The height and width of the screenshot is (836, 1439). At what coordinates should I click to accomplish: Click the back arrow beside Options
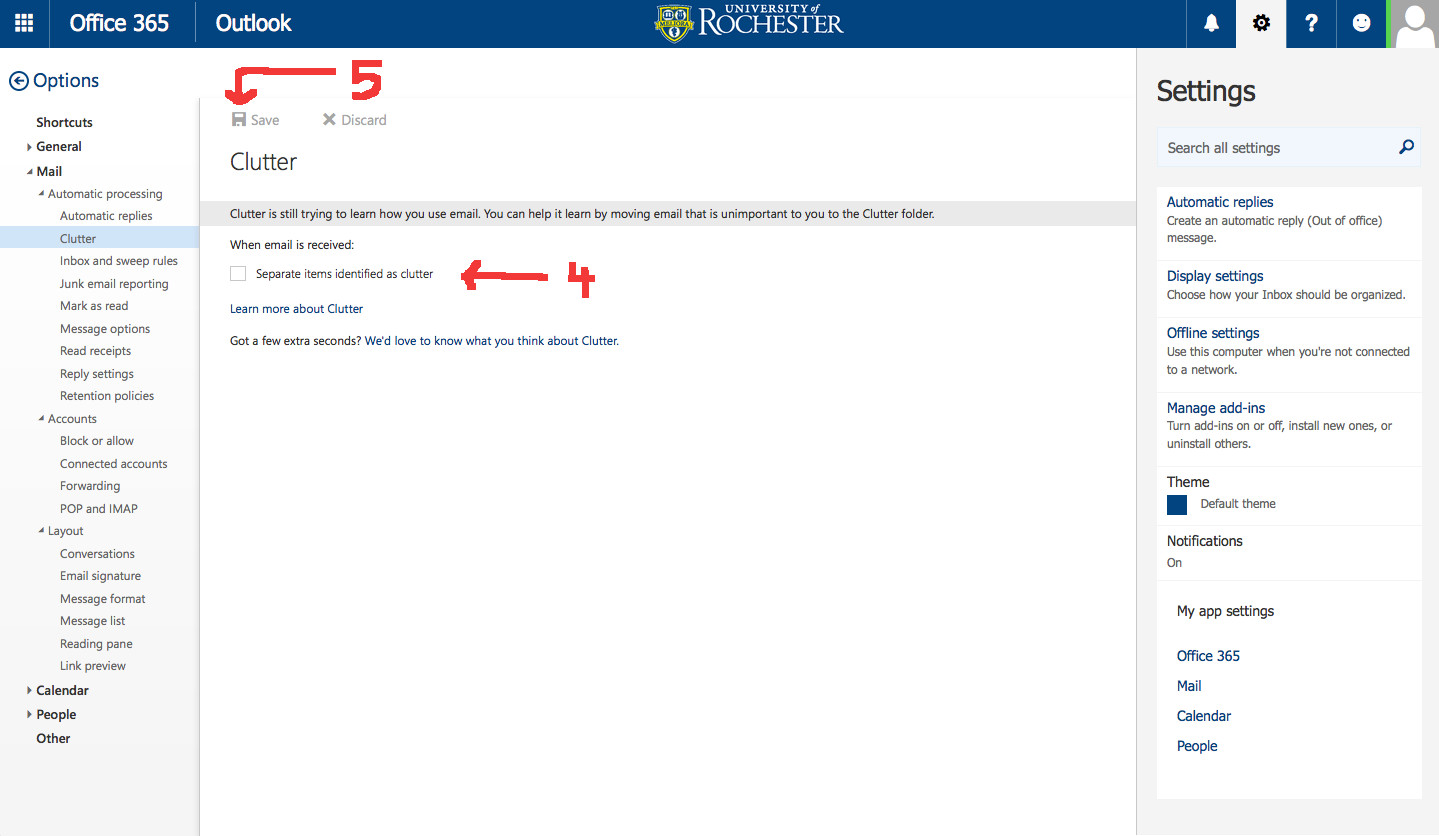pos(18,81)
